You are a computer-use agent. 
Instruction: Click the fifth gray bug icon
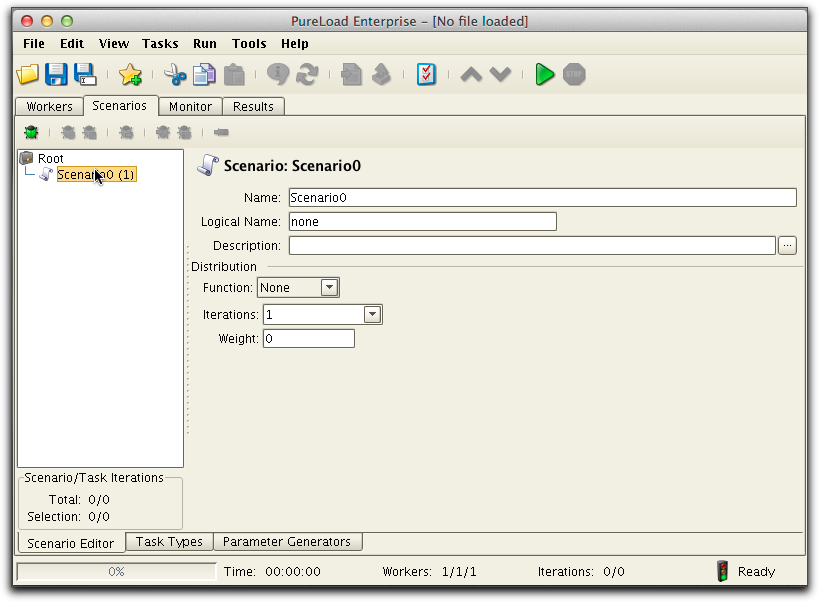click(x=184, y=132)
